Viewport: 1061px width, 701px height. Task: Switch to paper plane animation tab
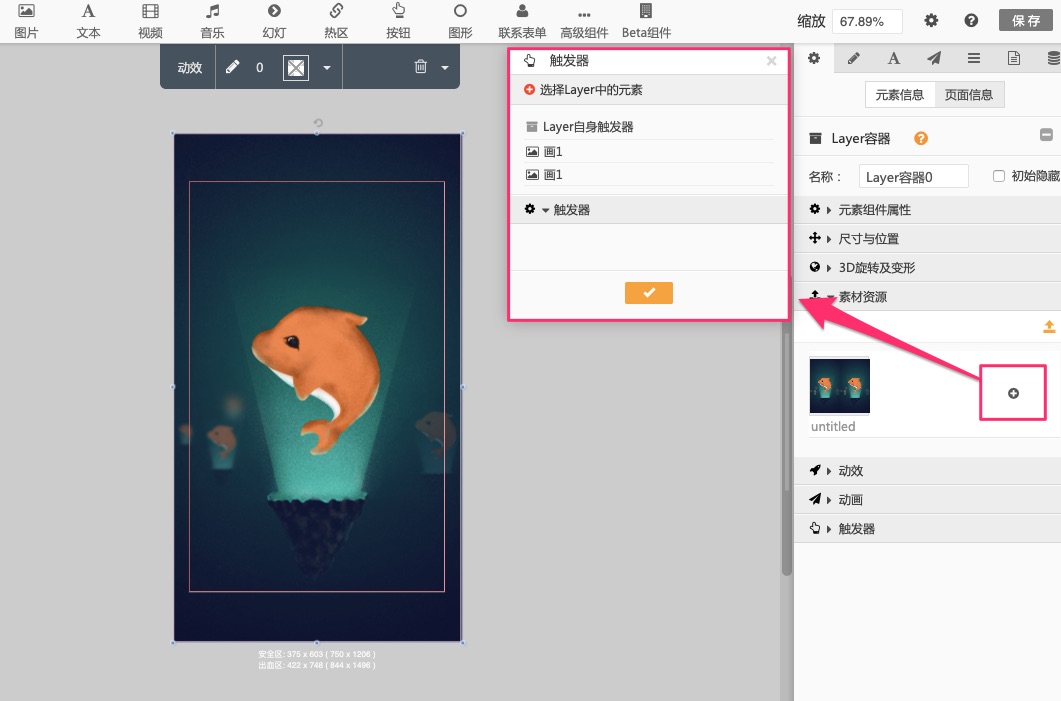[x=934, y=58]
